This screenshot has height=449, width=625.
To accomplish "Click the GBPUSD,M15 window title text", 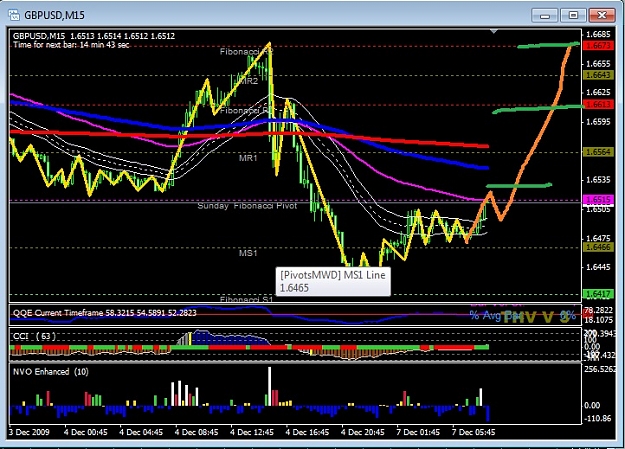I will 54,16.
